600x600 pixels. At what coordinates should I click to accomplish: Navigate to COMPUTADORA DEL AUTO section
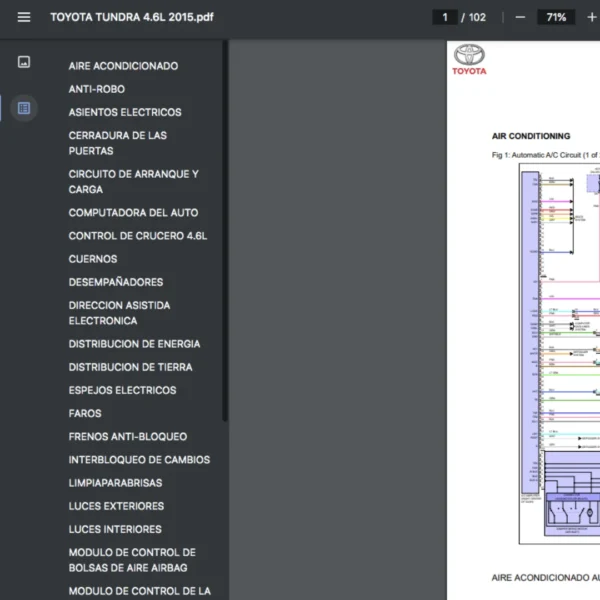[133, 213]
